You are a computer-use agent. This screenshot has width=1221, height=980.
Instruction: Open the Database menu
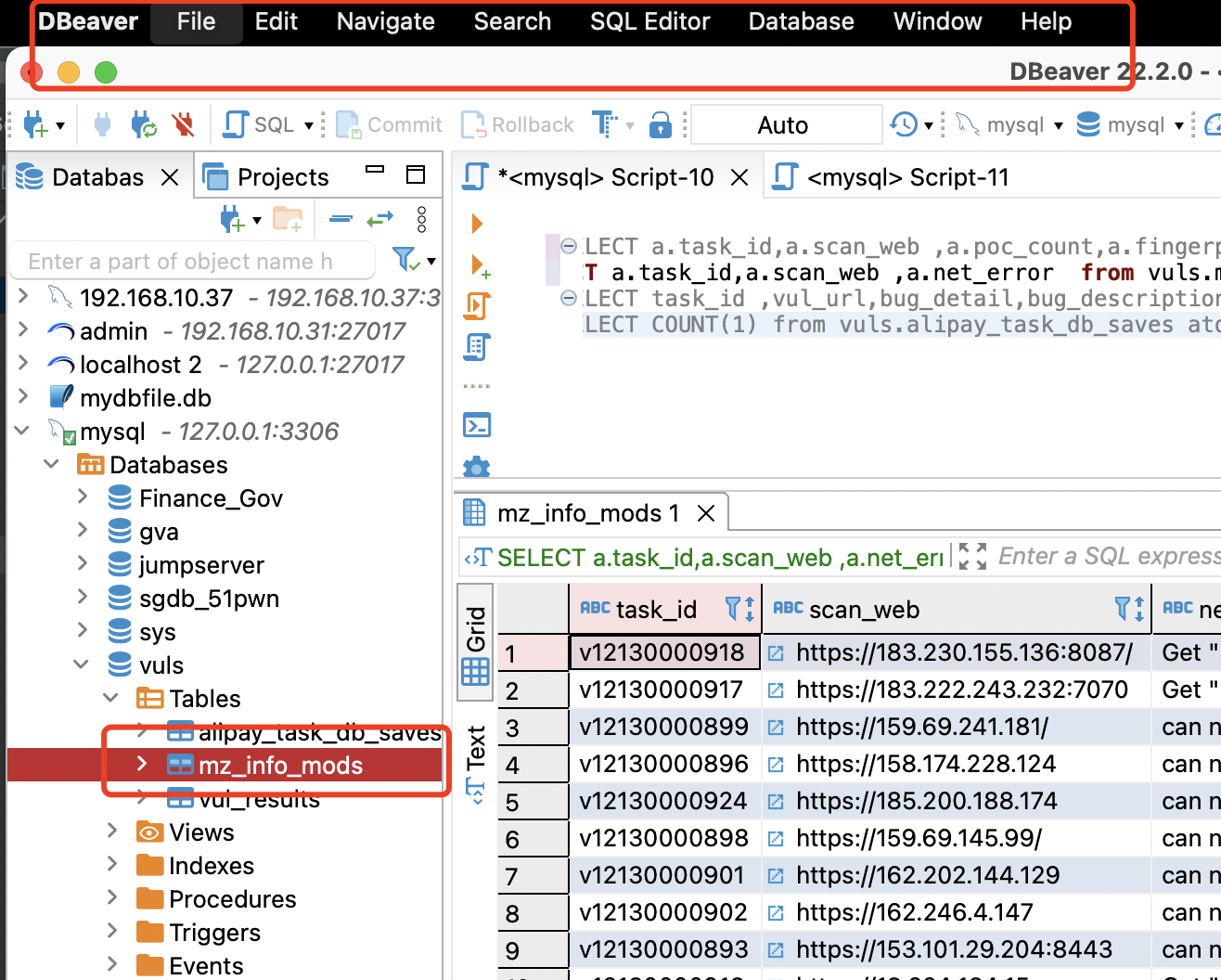[801, 21]
